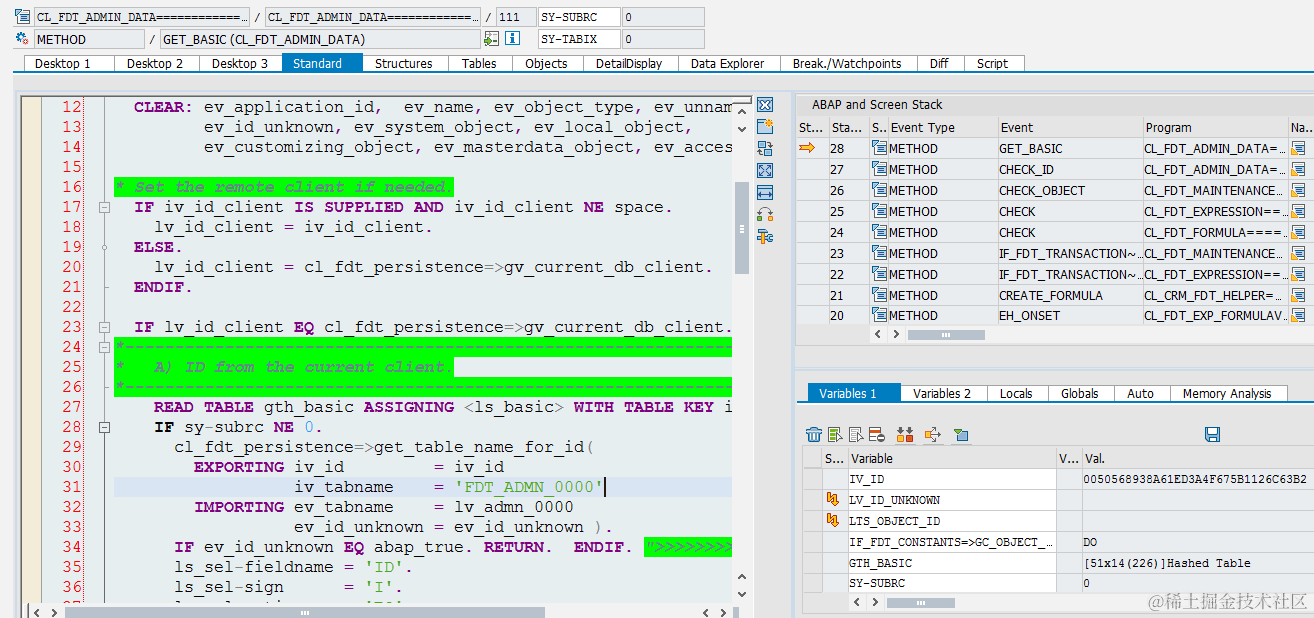Click the horizontal maximize tool icon
This screenshot has width=1314, height=618.
click(x=765, y=193)
